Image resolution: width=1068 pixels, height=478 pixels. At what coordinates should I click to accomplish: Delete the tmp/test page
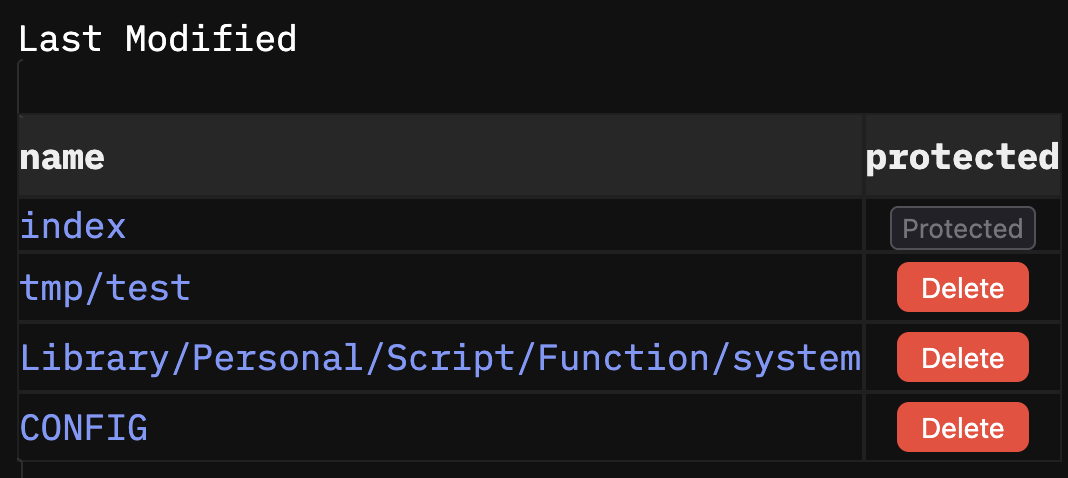click(x=962, y=287)
